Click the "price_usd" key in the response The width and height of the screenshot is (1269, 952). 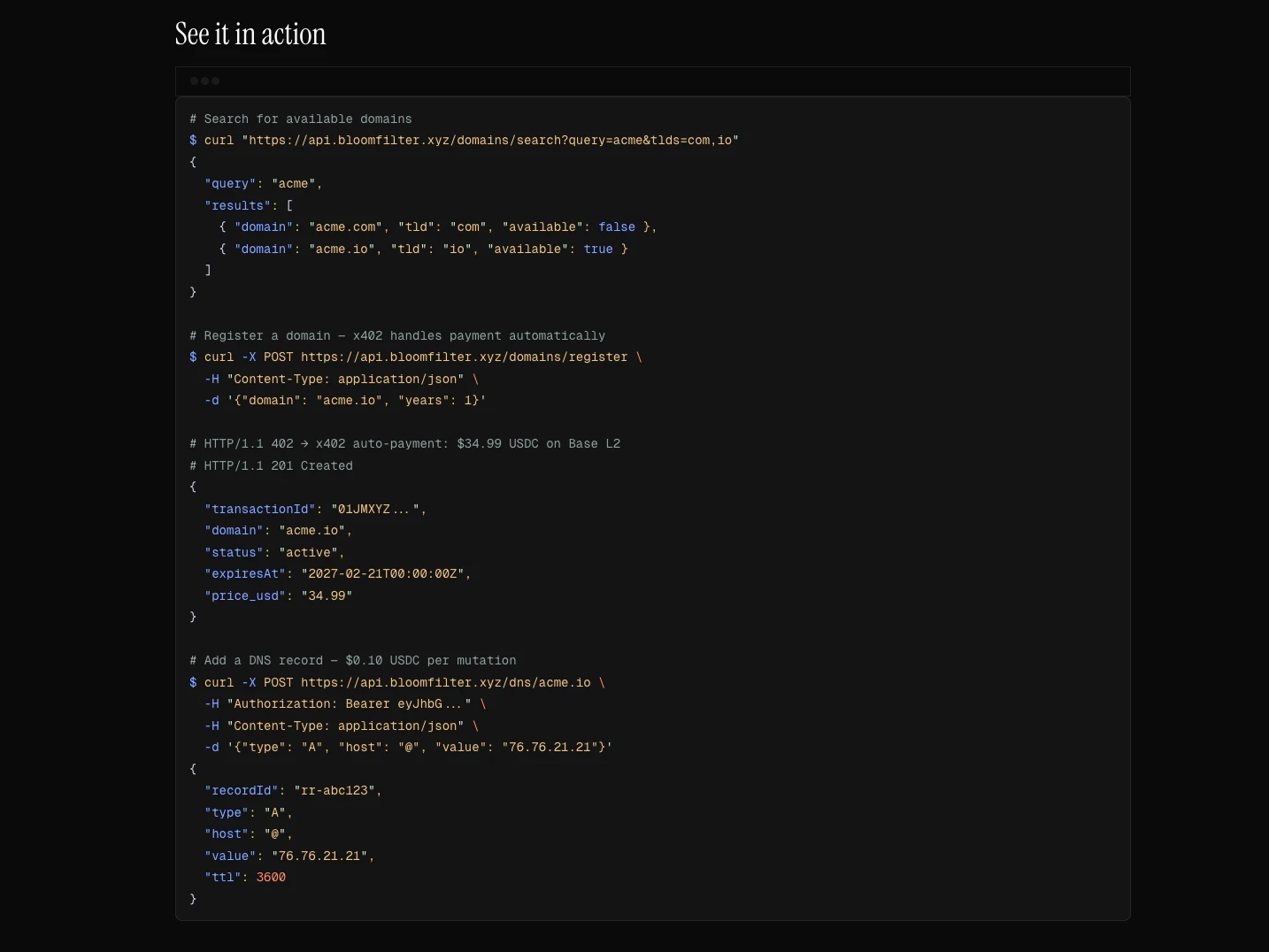pos(245,596)
